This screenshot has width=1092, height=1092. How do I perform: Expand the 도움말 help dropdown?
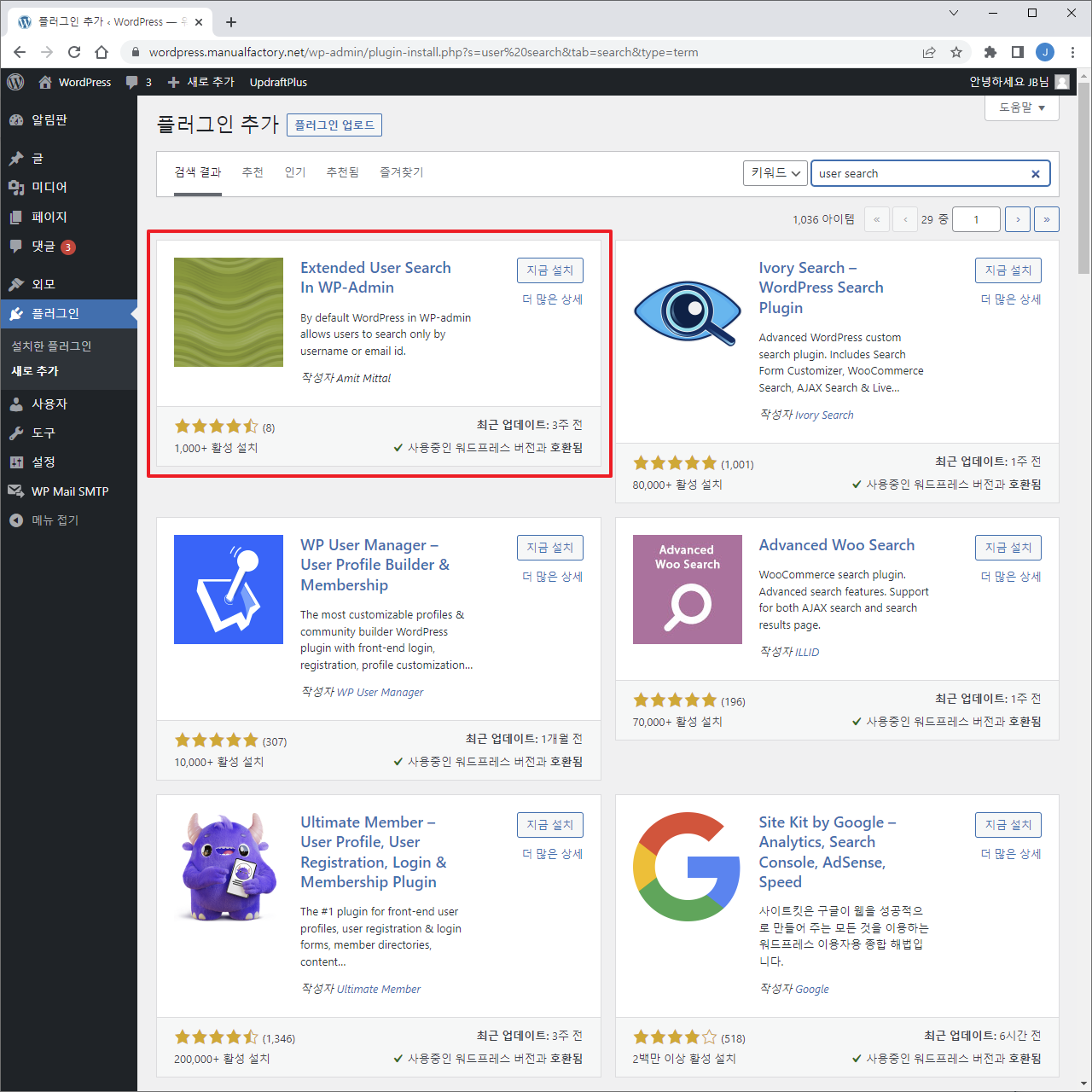coord(1022,107)
